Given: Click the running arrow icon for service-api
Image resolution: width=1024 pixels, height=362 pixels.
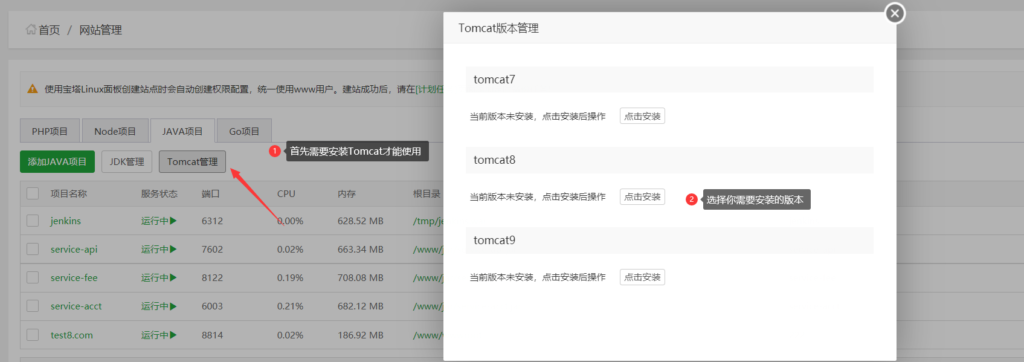Looking at the screenshot, I should pos(173,249).
